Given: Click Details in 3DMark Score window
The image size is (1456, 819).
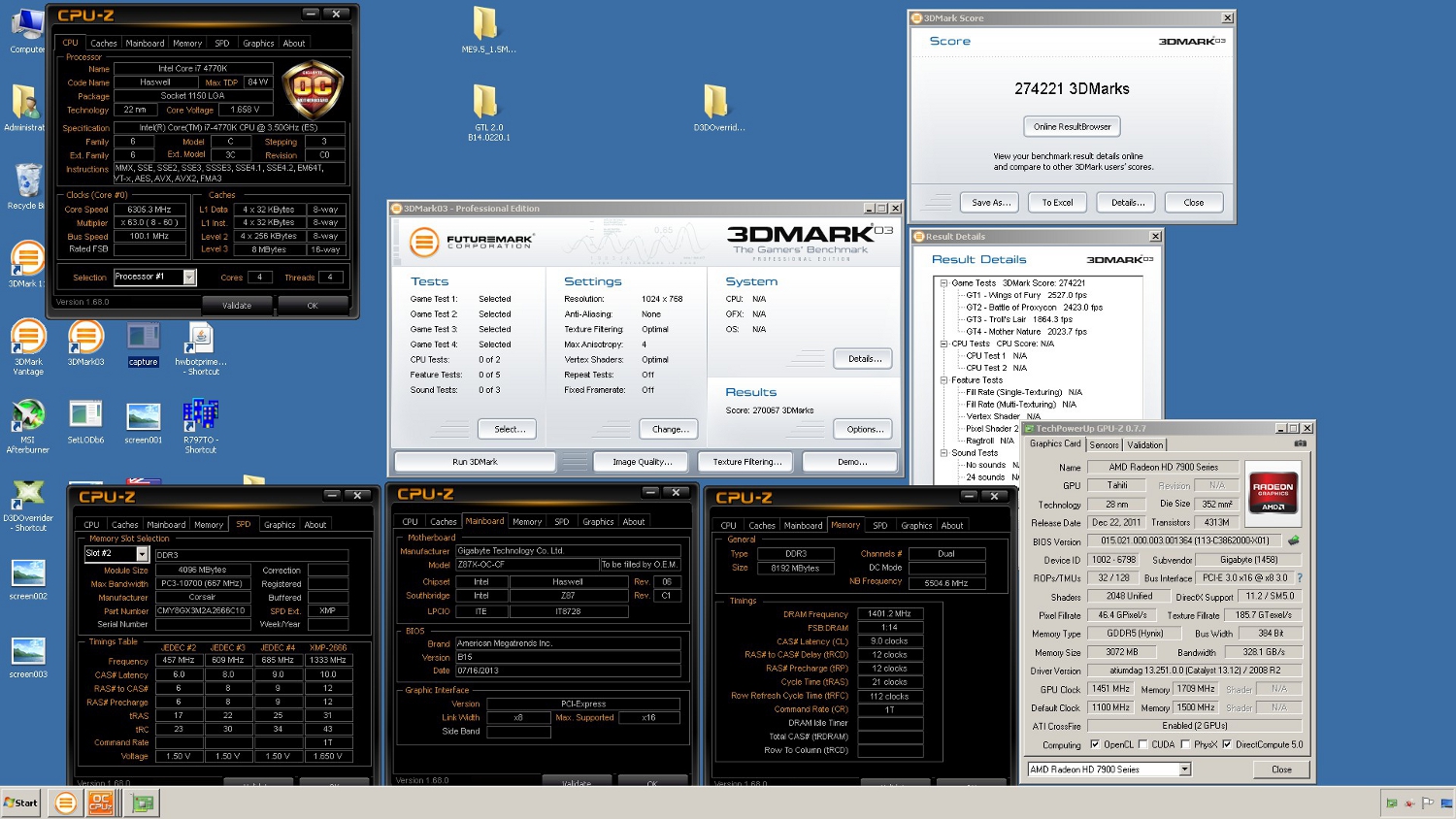Looking at the screenshot, I should click(x=1127, y=203).
